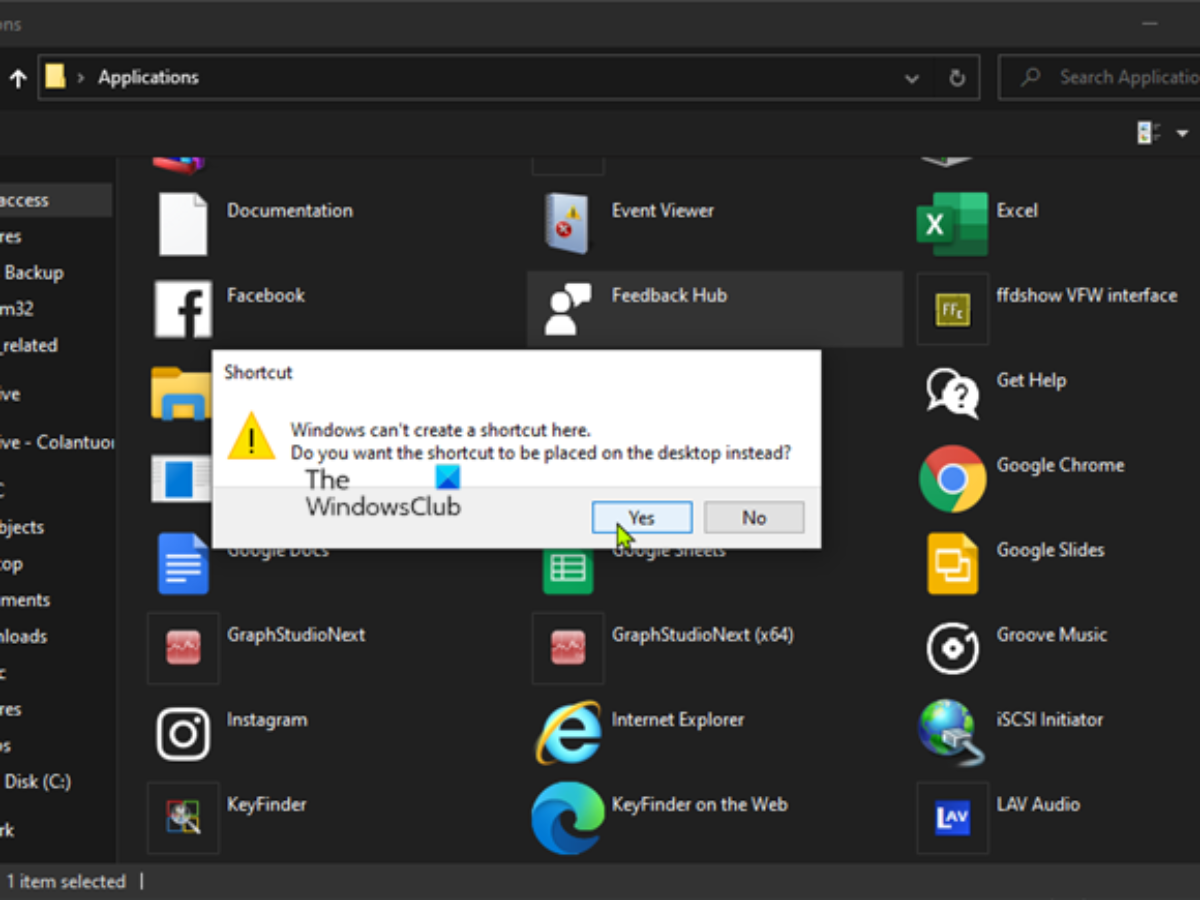Click the File Explorer icon behind dialog
Viewport: 1200px width, 900px height.
(x=180, y=392)
